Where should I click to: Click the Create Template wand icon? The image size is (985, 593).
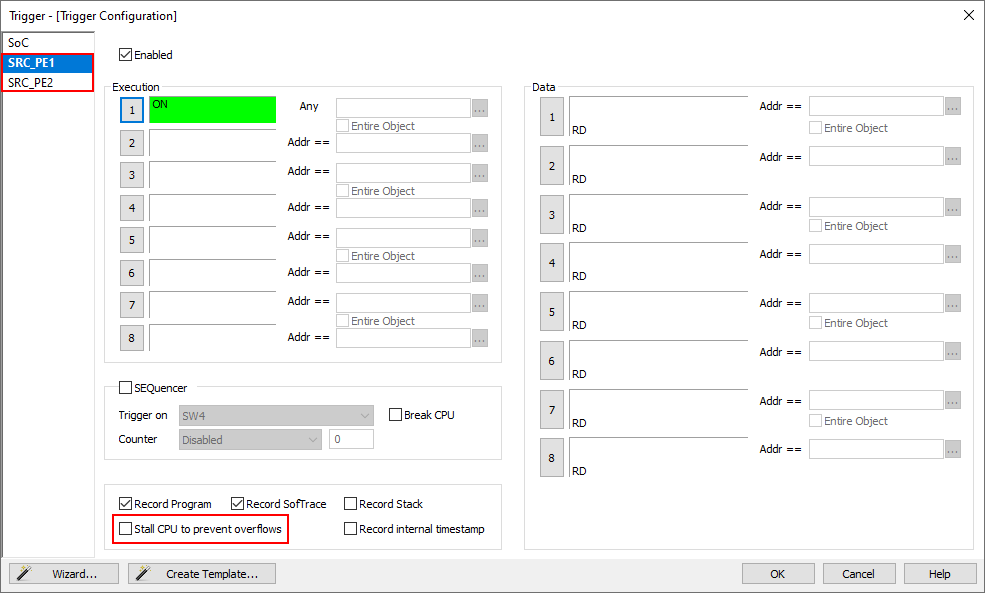[144, 574]
